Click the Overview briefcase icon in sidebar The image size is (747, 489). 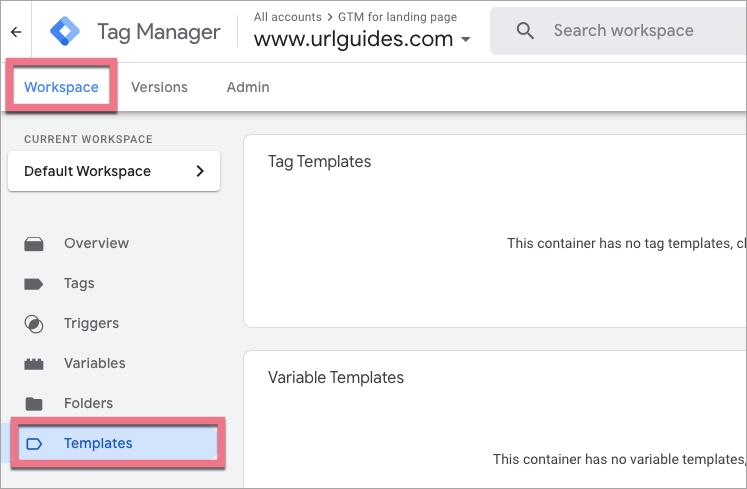point(34,244)
